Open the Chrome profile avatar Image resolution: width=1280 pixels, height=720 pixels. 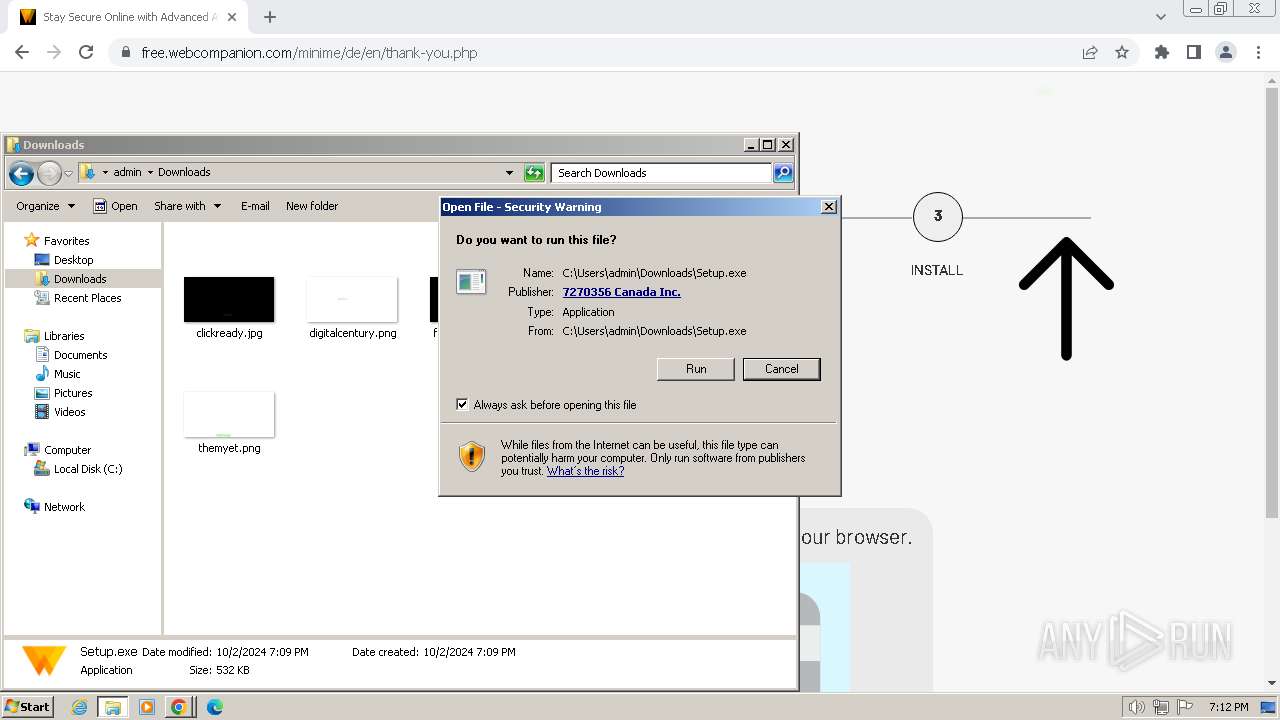click(1226, 53)
